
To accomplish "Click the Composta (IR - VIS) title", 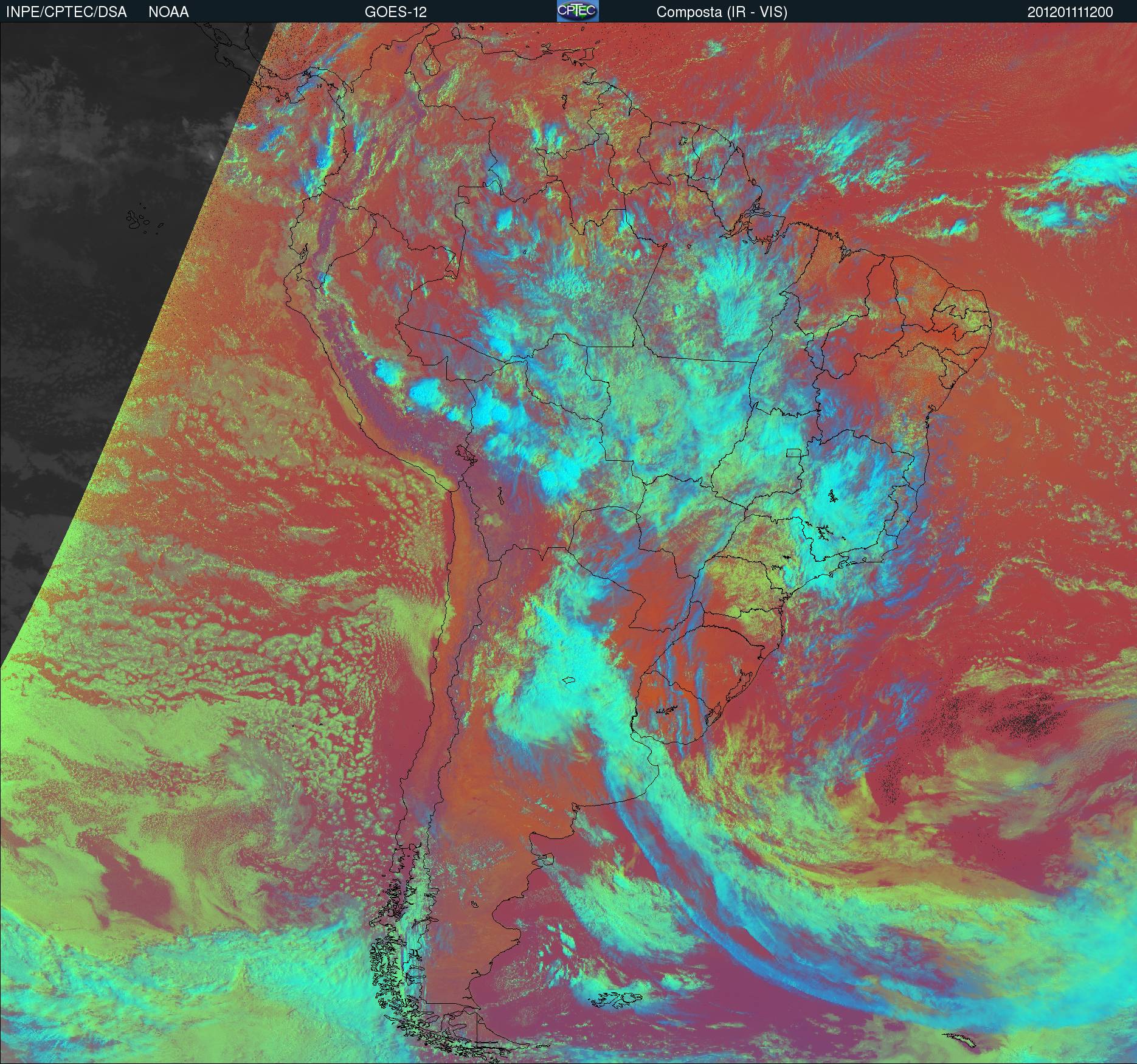I will tap(722, 12).
